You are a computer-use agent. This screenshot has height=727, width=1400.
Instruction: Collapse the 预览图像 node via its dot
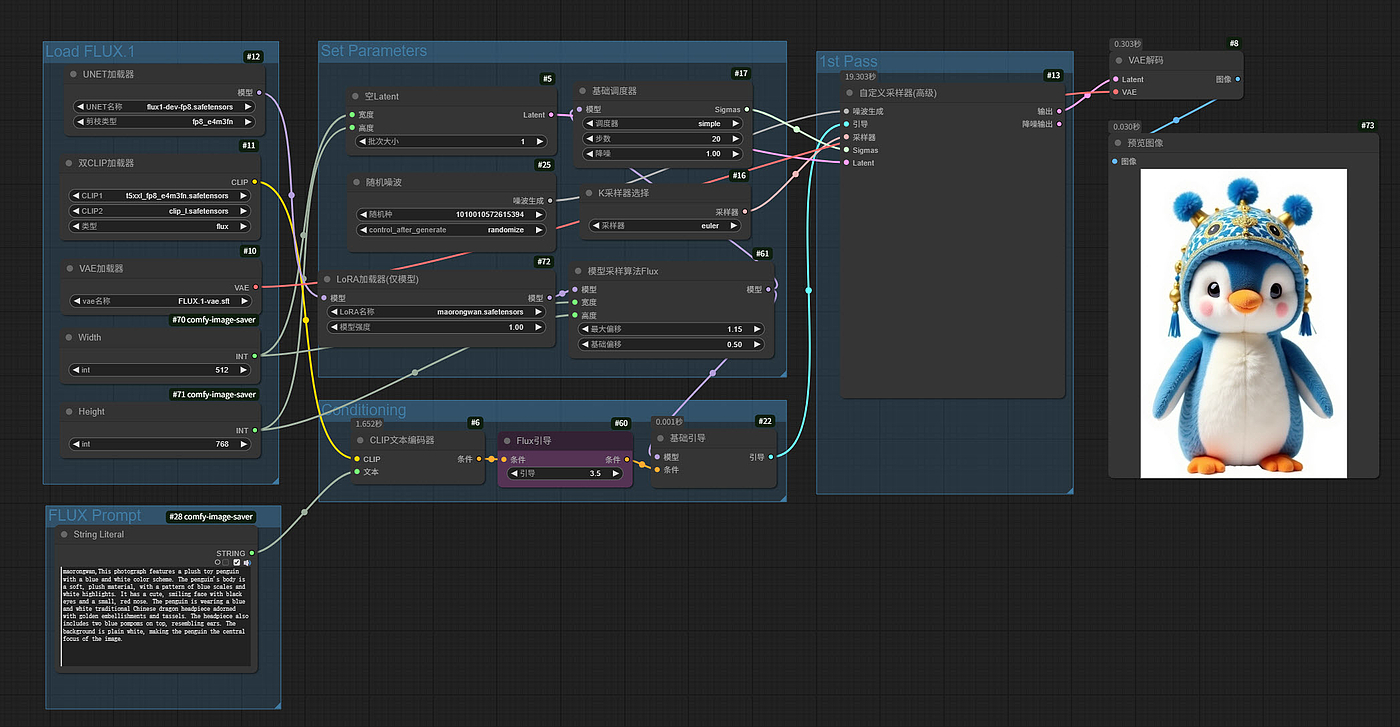(1118, 143)
